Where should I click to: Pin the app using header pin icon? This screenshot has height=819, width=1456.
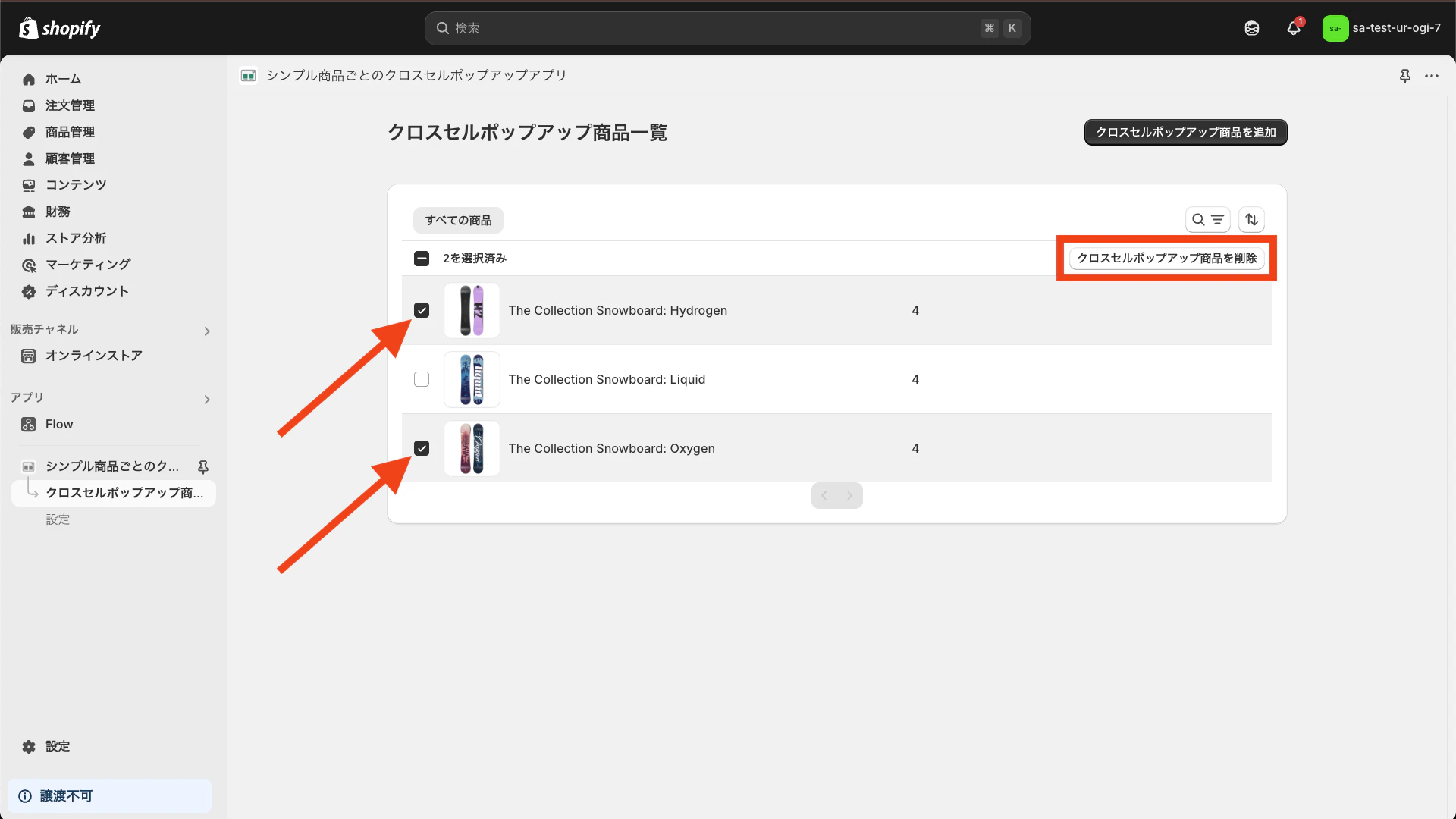point(1405,76)
